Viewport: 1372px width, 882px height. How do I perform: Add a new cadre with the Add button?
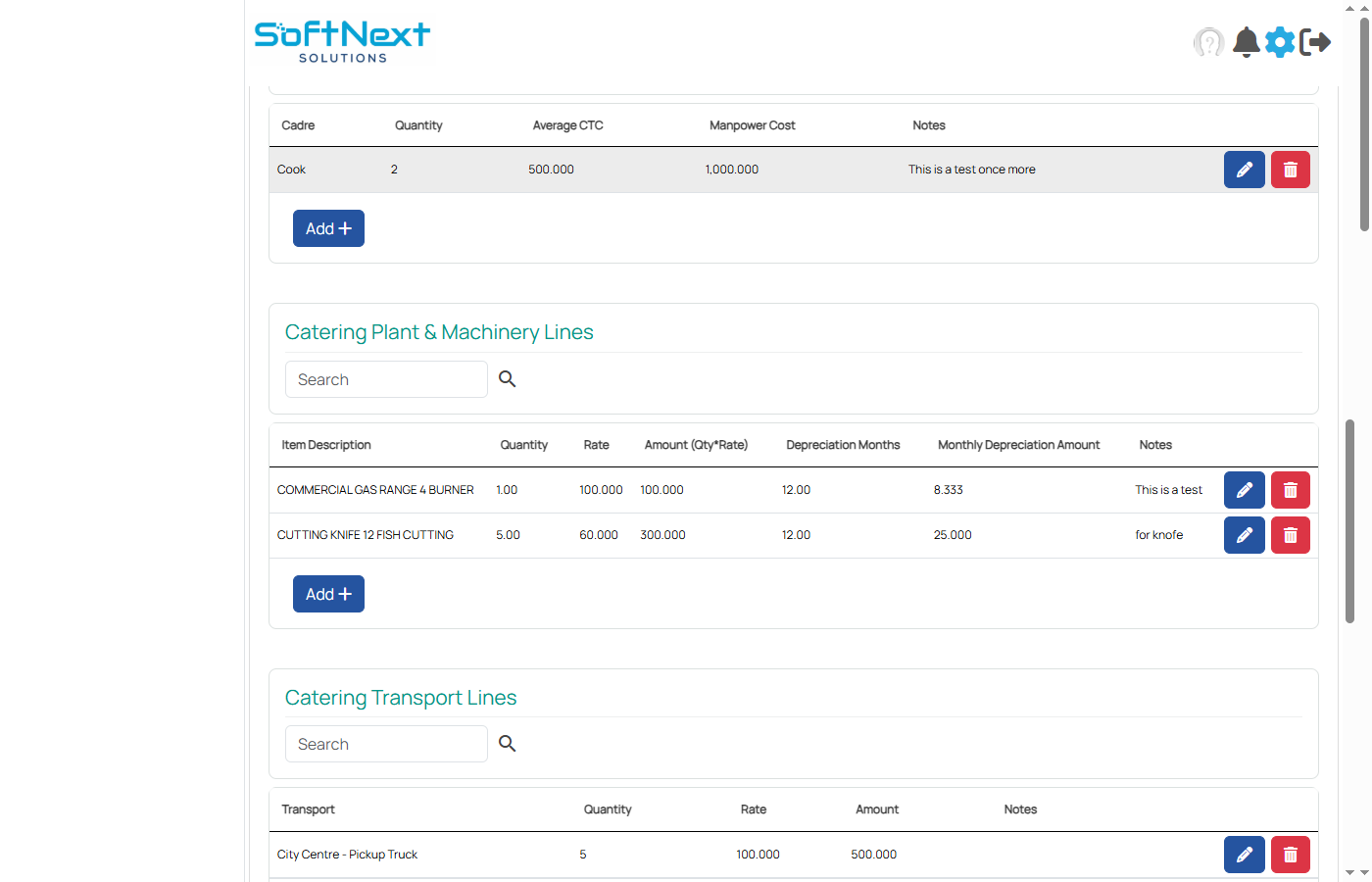328,227
